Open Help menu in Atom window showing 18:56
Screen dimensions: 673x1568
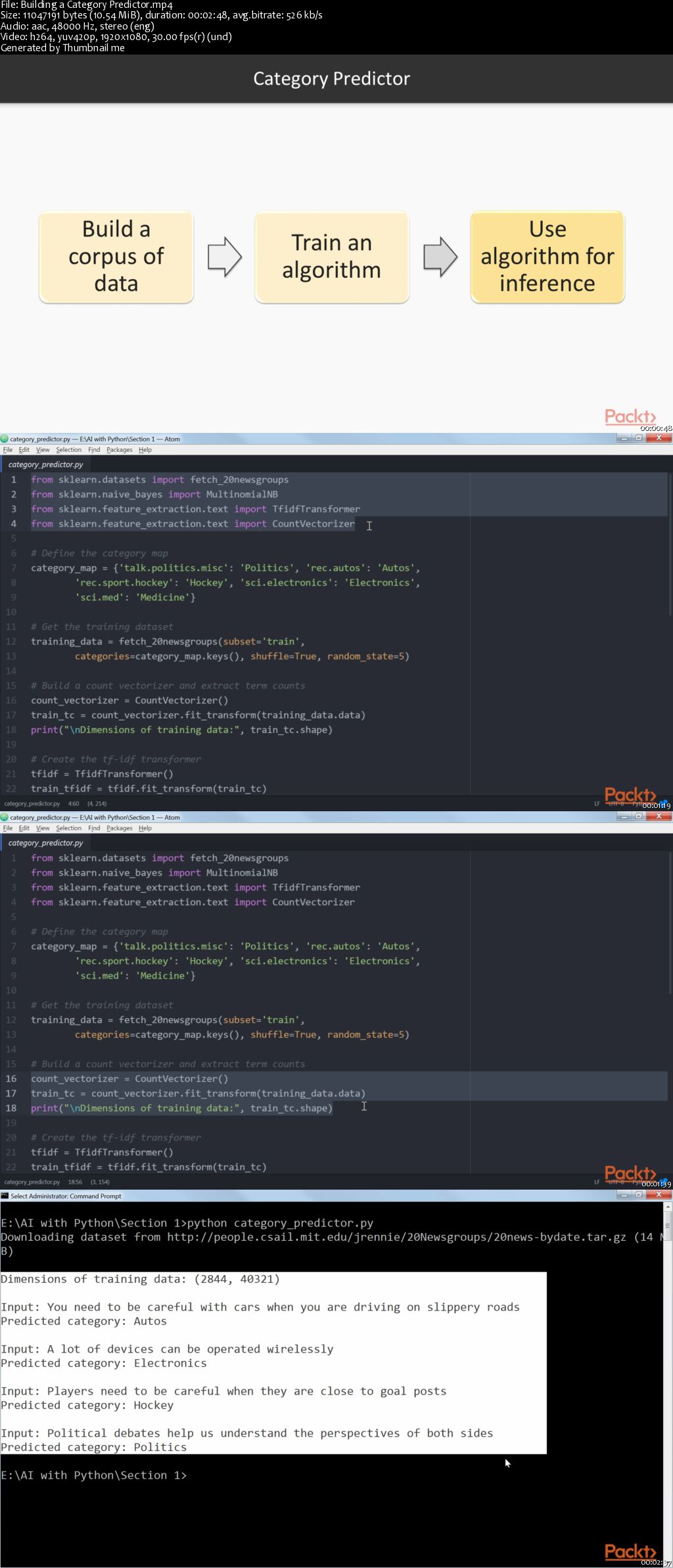pyautogui.click(x=145, y=828)
